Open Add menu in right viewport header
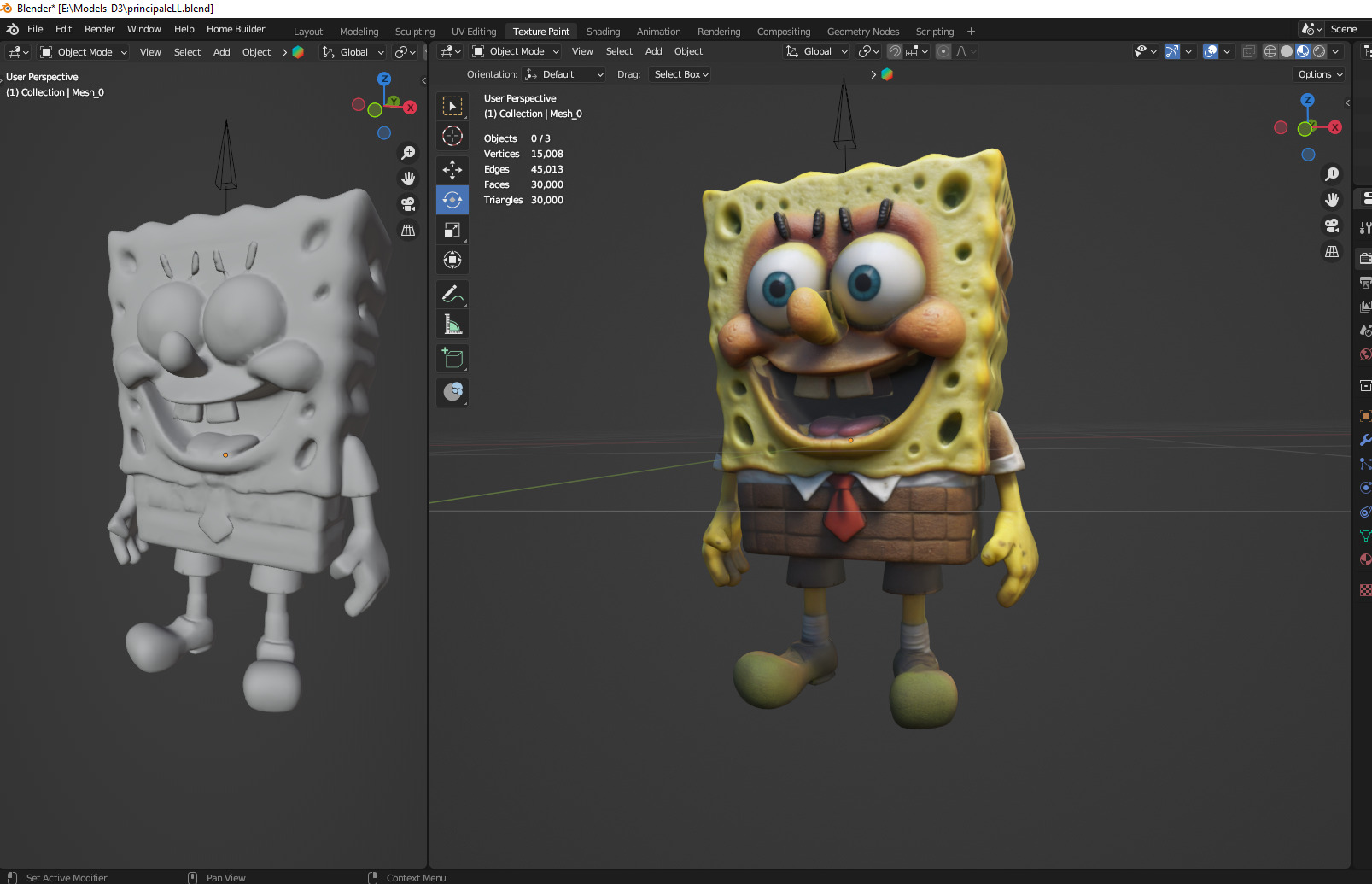Screen dimensions: 1372x884 (653, 51)
